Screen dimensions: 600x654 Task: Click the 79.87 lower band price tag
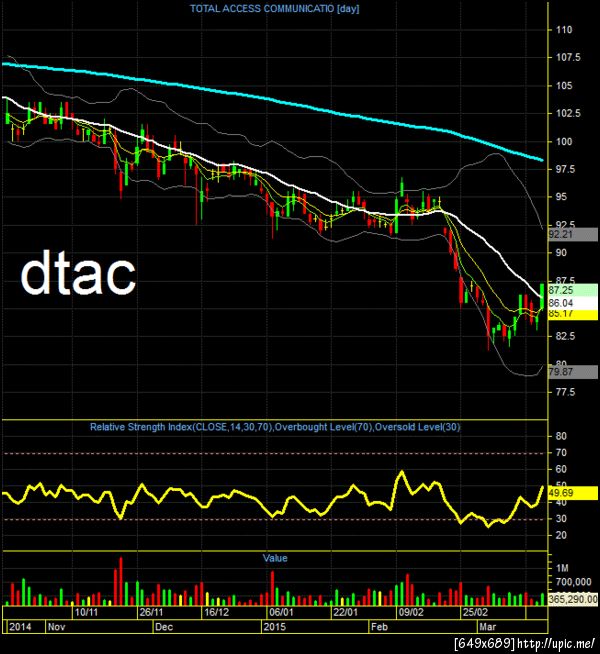point(573,372)
